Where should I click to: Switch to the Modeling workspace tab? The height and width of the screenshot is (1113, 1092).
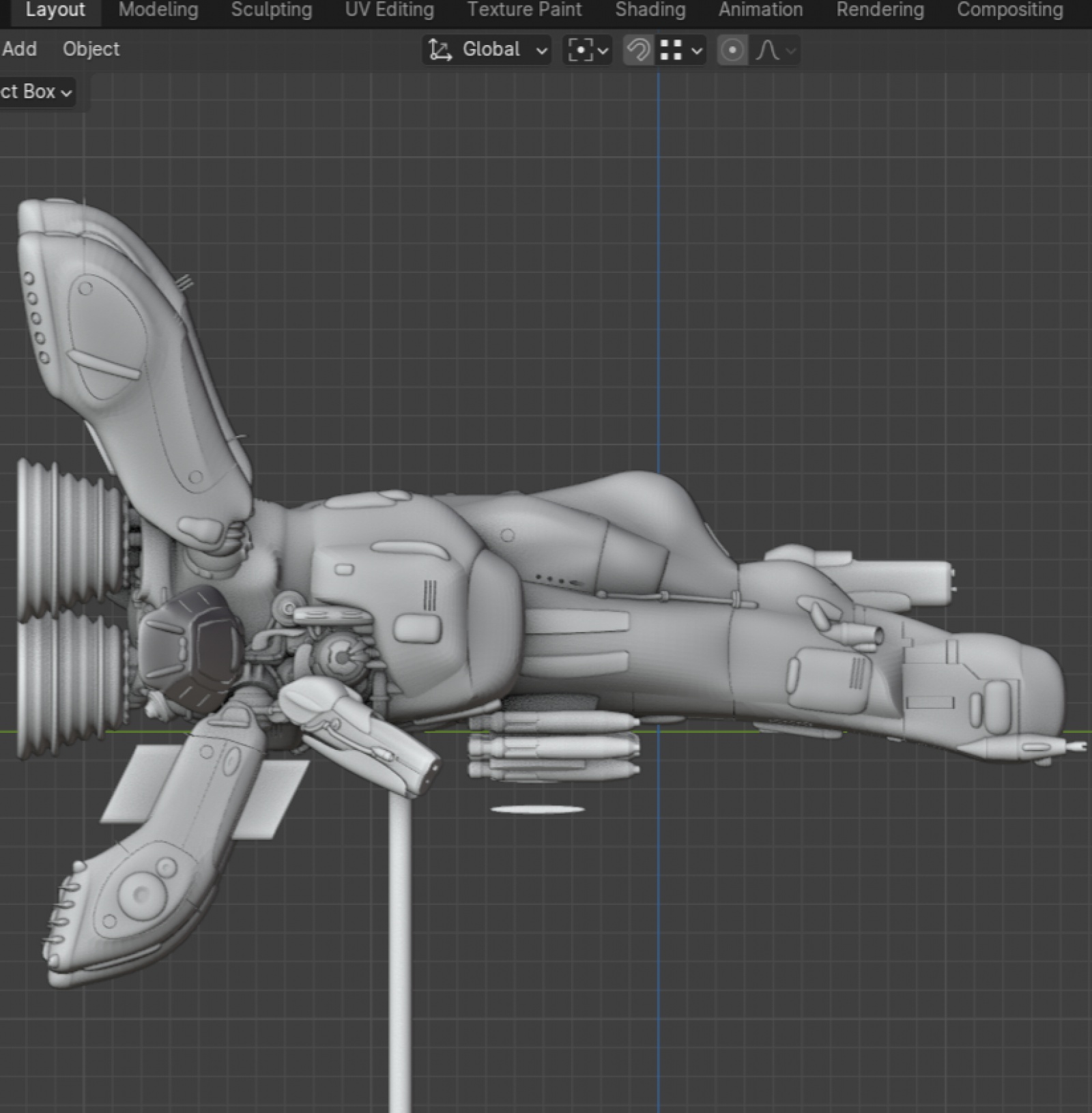[x=158, y=10]
